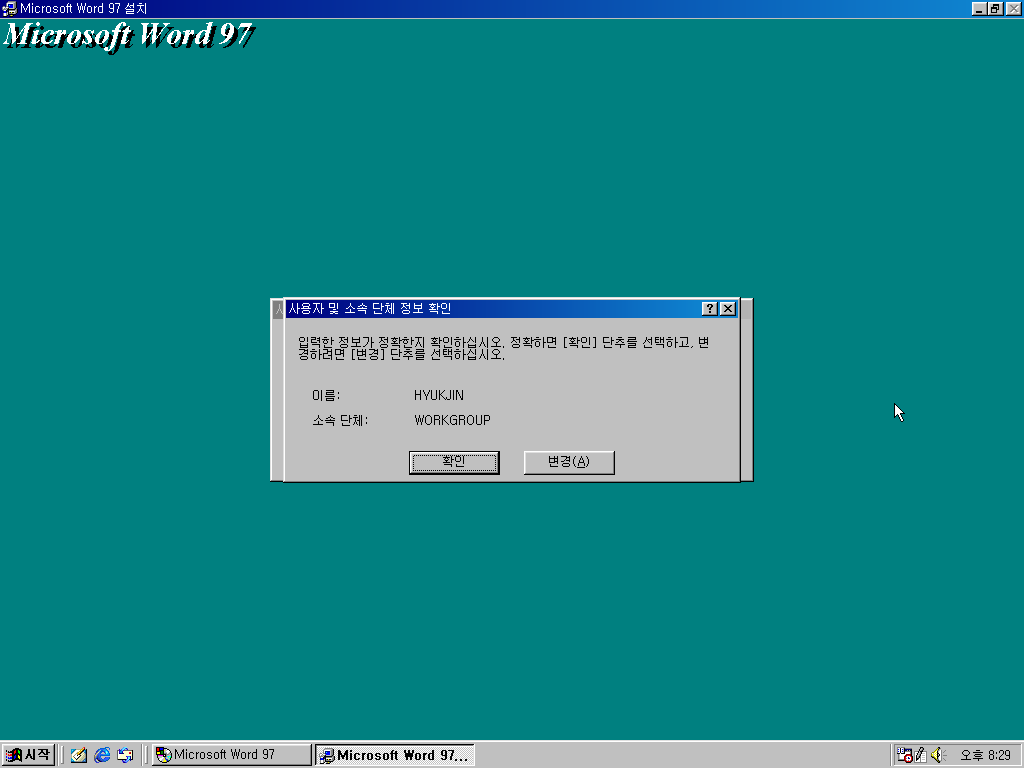Click the dialog's instruction text paragraph
1024x768 pixels.
(x=504, y=348)
